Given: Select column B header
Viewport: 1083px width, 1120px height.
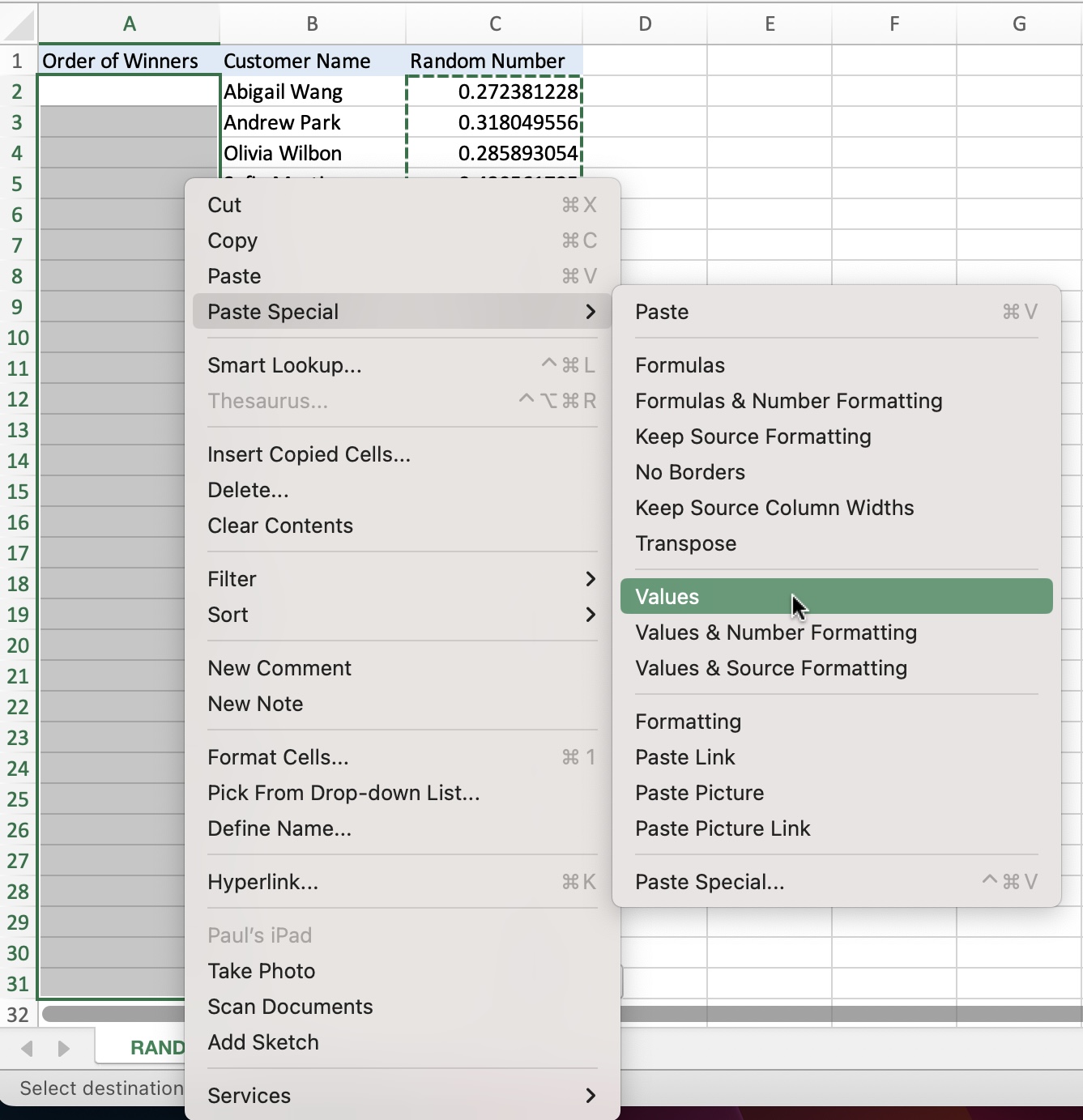Looking at the screenshot, I should click(x=313, y=24).
